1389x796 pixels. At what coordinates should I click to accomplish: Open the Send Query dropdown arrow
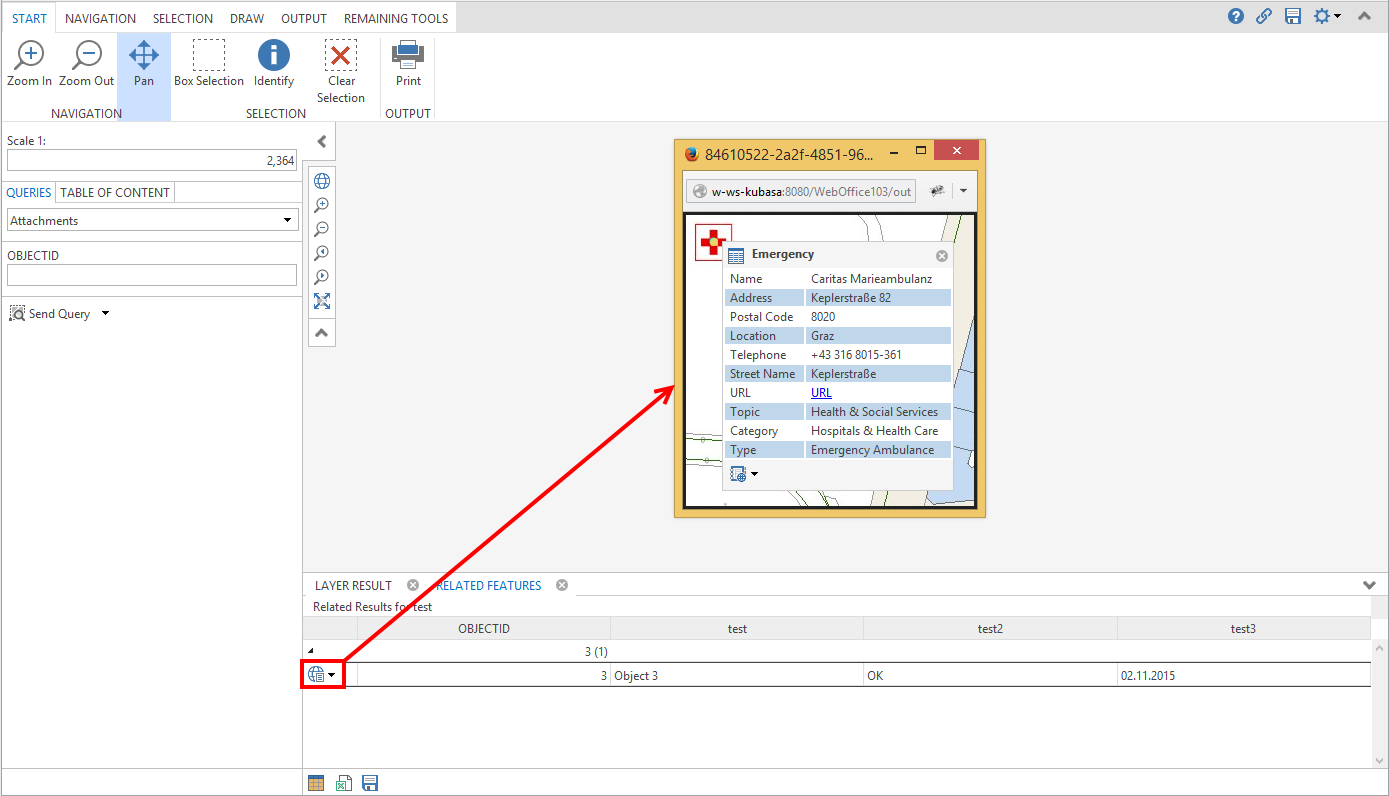point(104,313)
